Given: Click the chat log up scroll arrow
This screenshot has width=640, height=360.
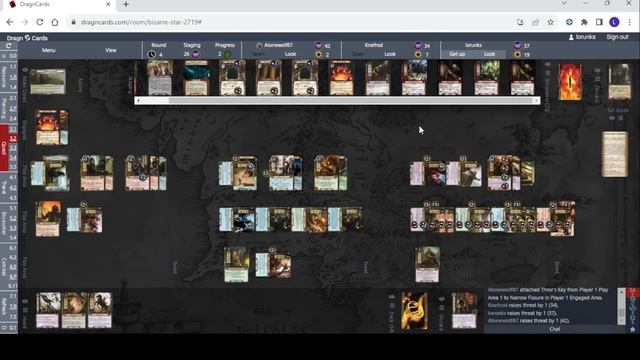Looking at the screenshot, I should point(621,291).
